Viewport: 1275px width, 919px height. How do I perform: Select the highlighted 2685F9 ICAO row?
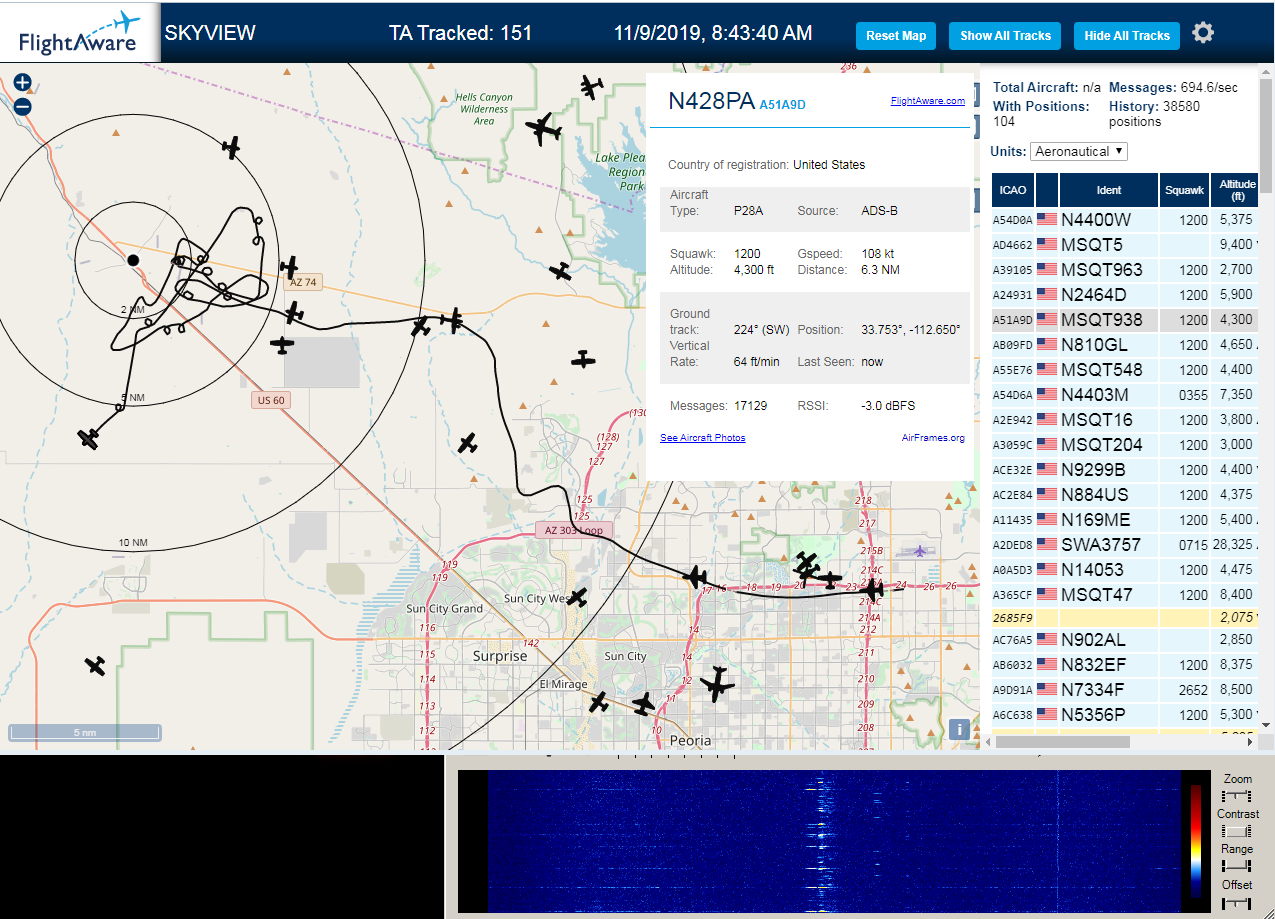coord(1125,618)
